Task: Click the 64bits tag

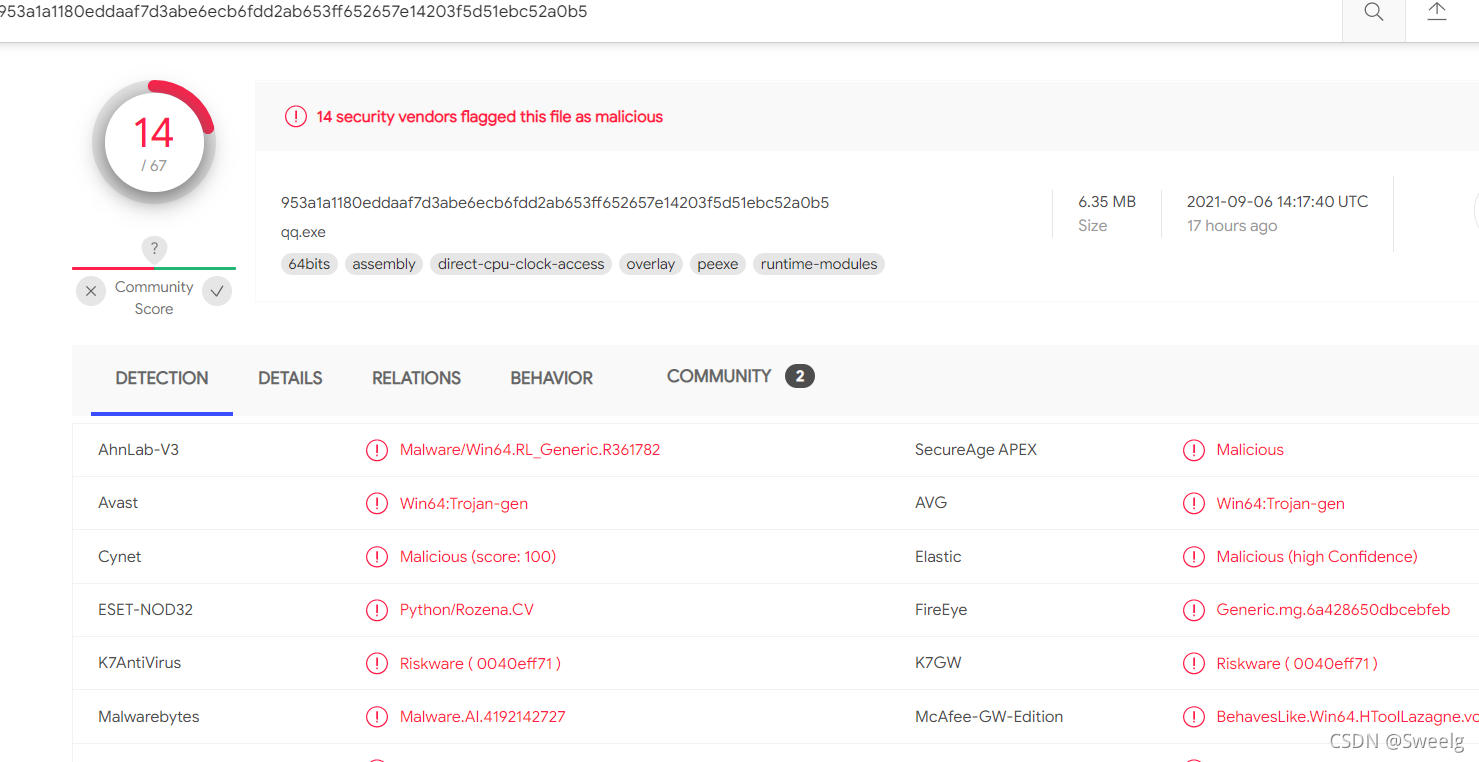Action: [309, 264]
